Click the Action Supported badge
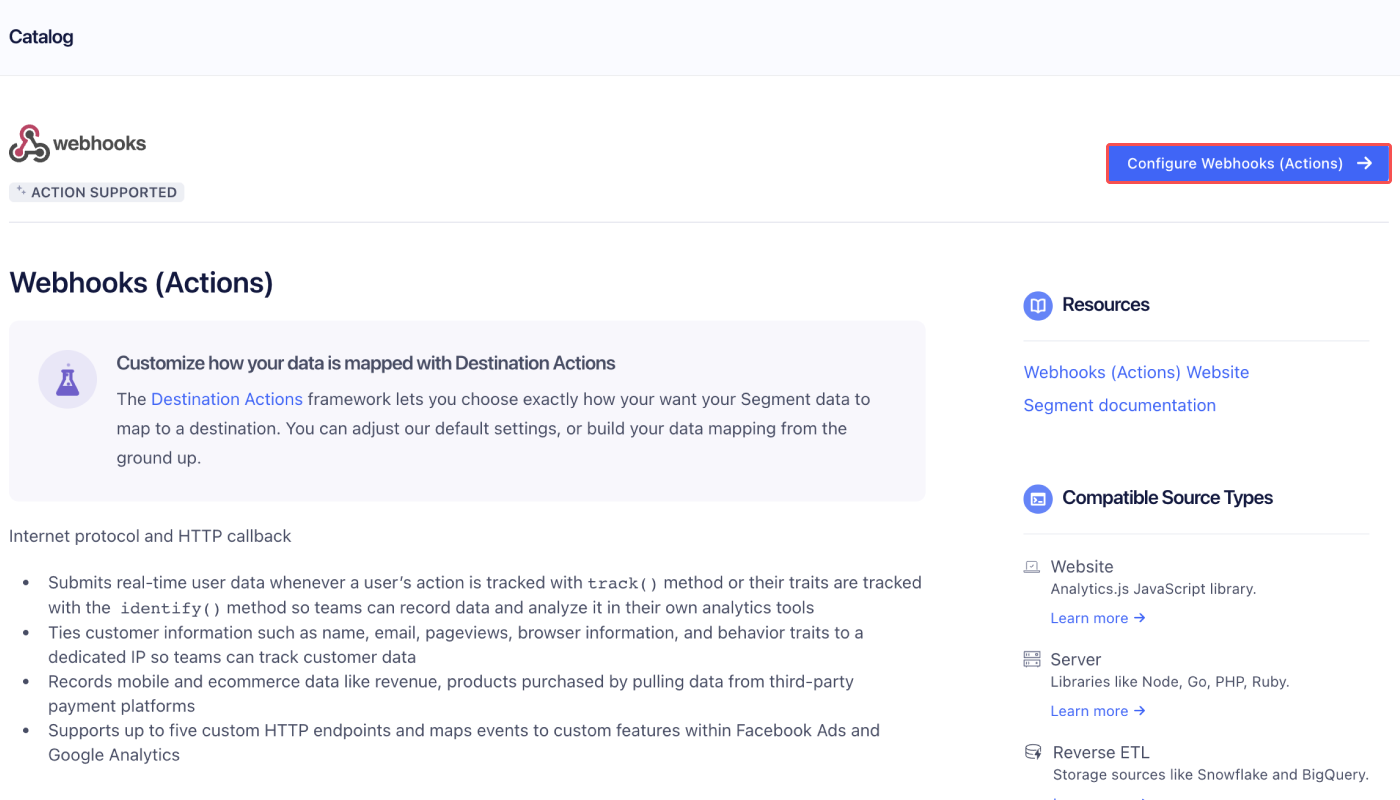1400x800 pixels. (97, 192)
